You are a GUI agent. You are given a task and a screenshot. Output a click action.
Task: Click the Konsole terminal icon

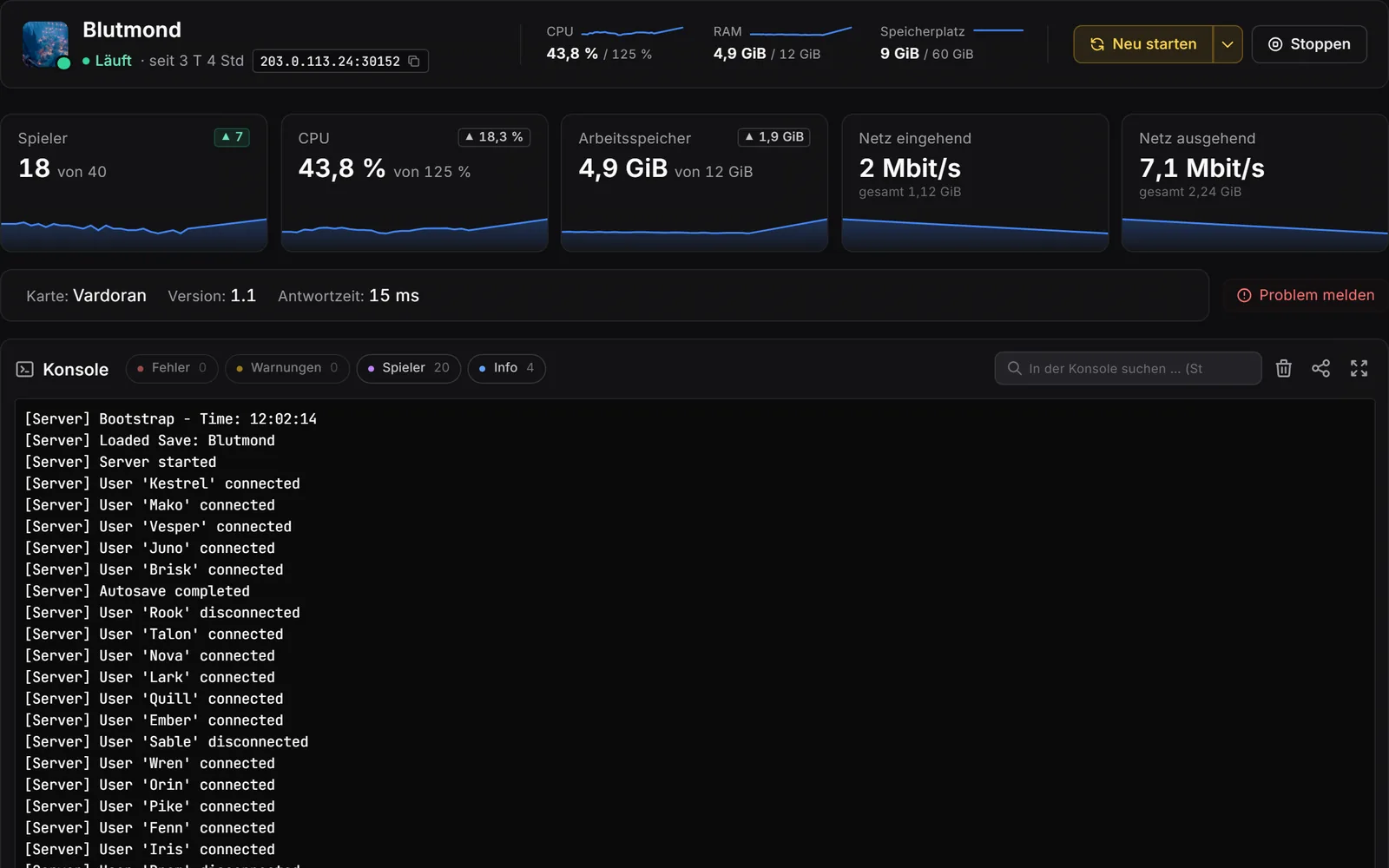[x=25, y=369]
